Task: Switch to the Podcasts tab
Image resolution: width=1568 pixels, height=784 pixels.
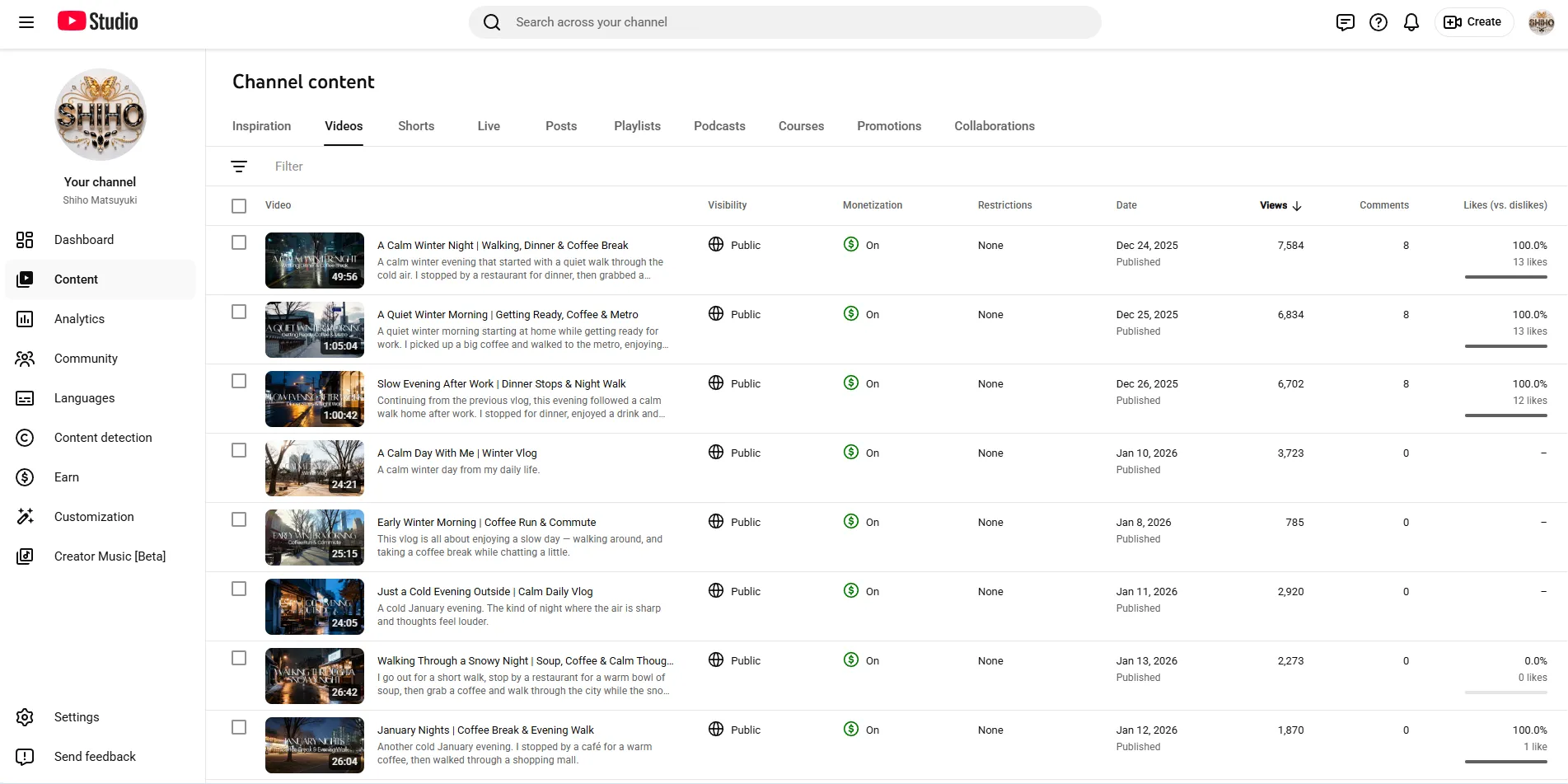Action: pos(719,126)
